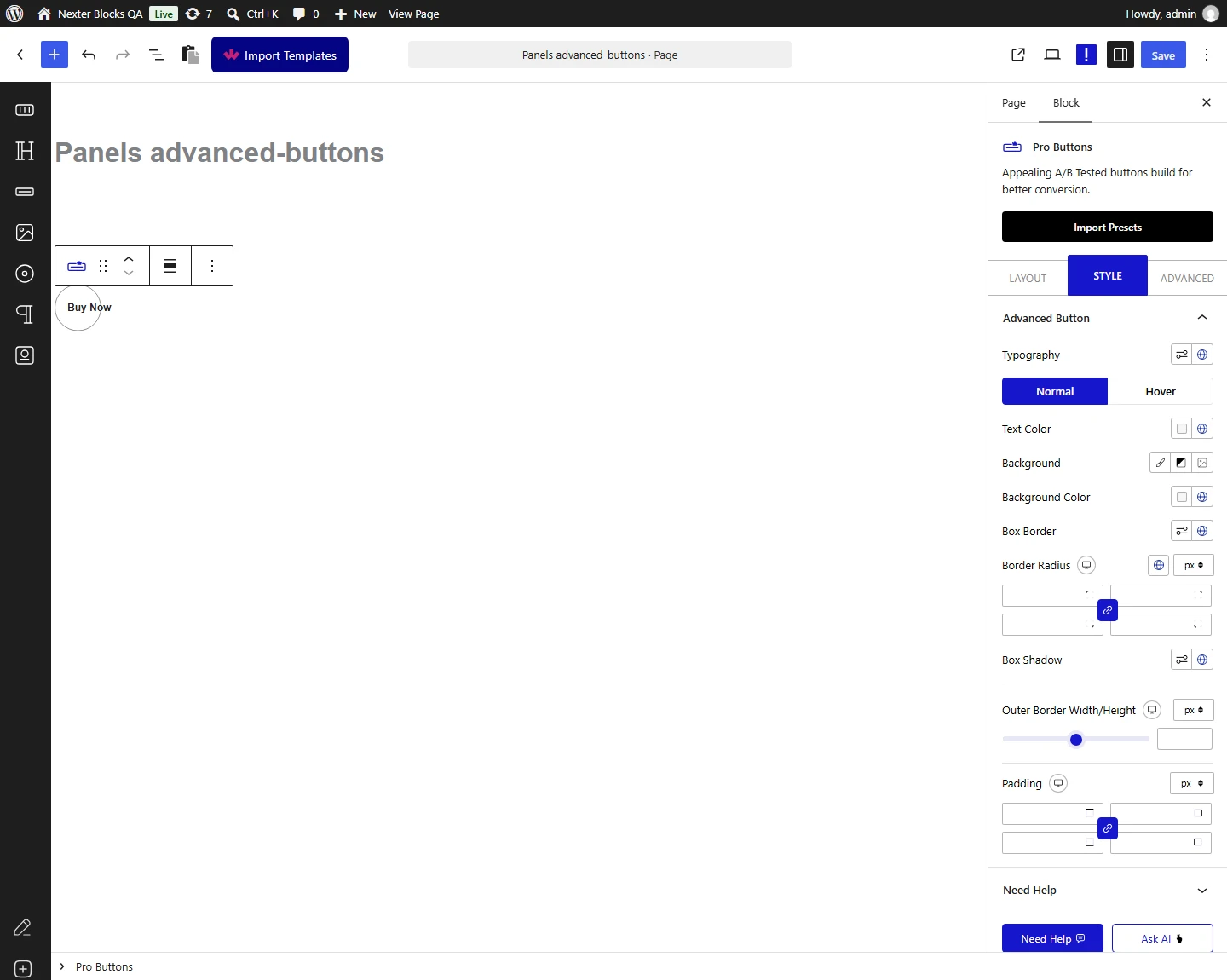This screenshot has width=1227, height=980.
Task: Click the Pro Buttons block type icon
Action: [77, 266]
